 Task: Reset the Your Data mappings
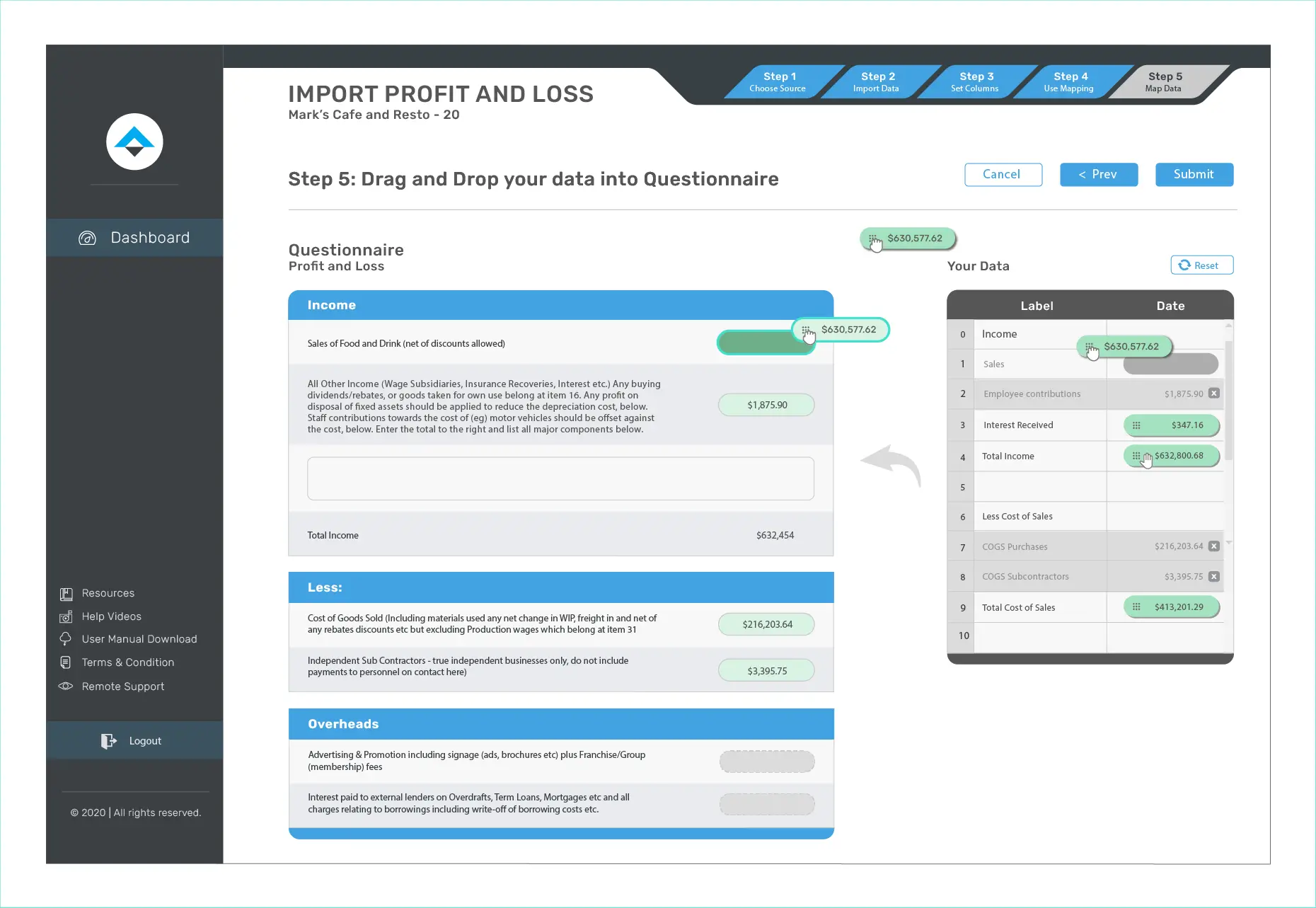click(1201, 265)
